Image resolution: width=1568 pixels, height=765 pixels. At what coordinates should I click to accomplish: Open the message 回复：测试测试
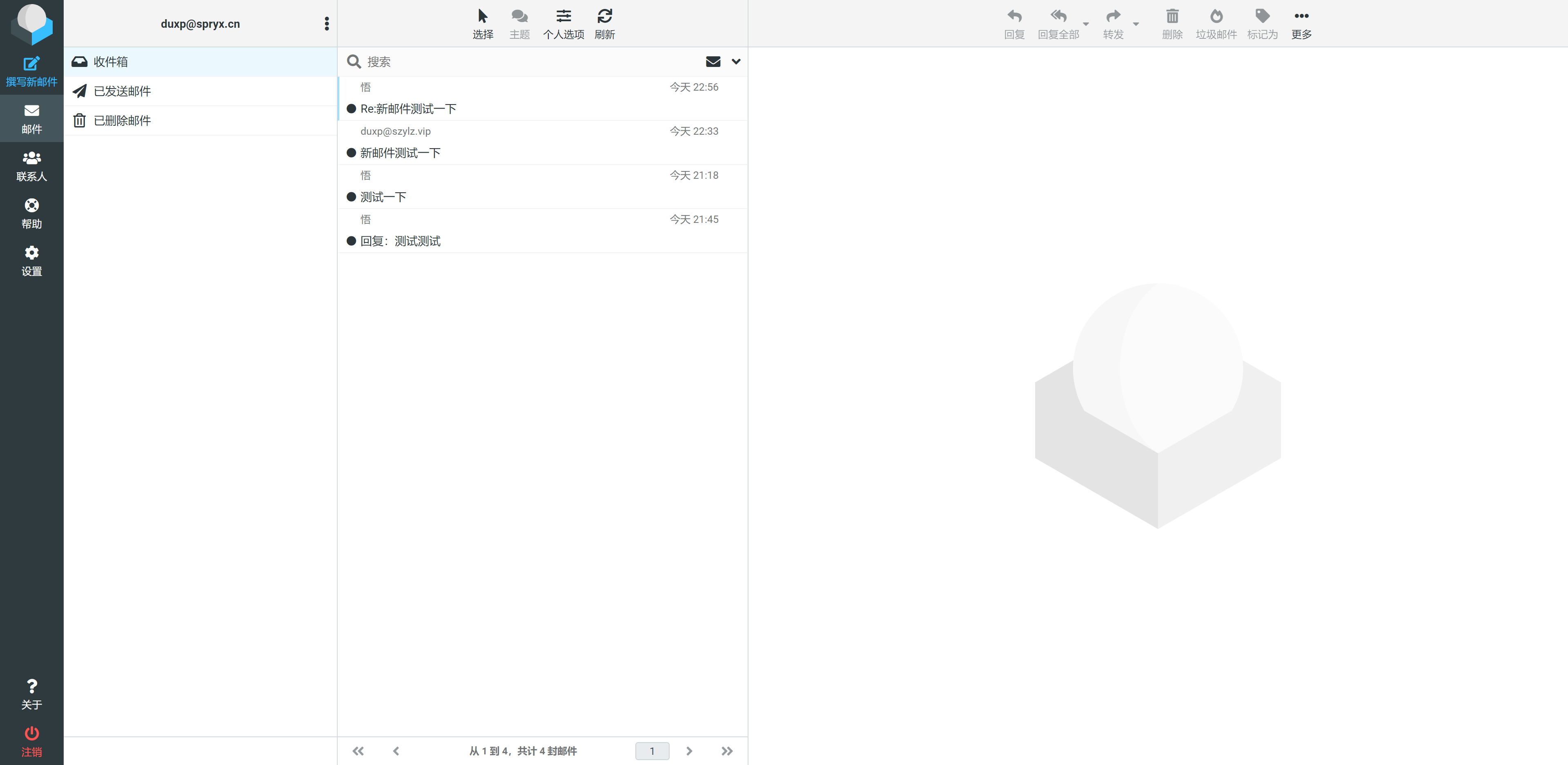tap(401, 241)
